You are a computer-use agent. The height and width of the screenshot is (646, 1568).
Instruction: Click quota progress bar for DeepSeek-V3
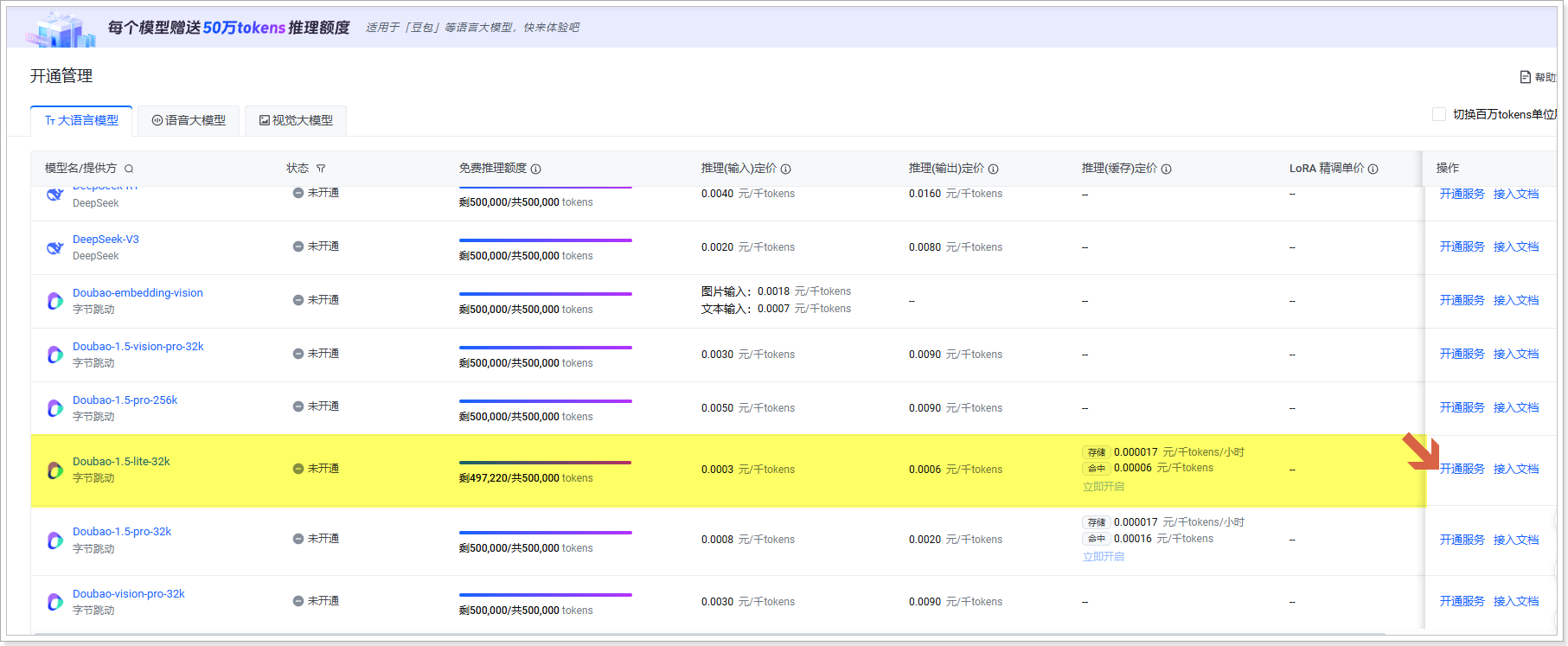pyautogui.click(x=545, y=240)
